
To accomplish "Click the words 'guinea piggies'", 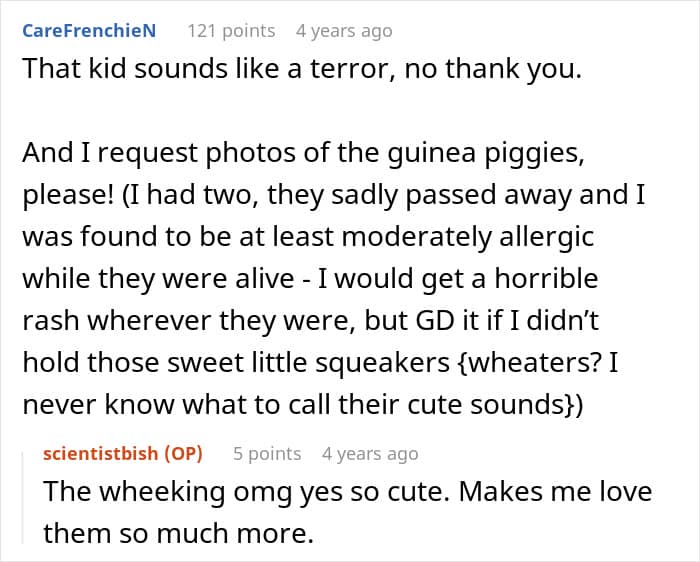I will [485, 154].
